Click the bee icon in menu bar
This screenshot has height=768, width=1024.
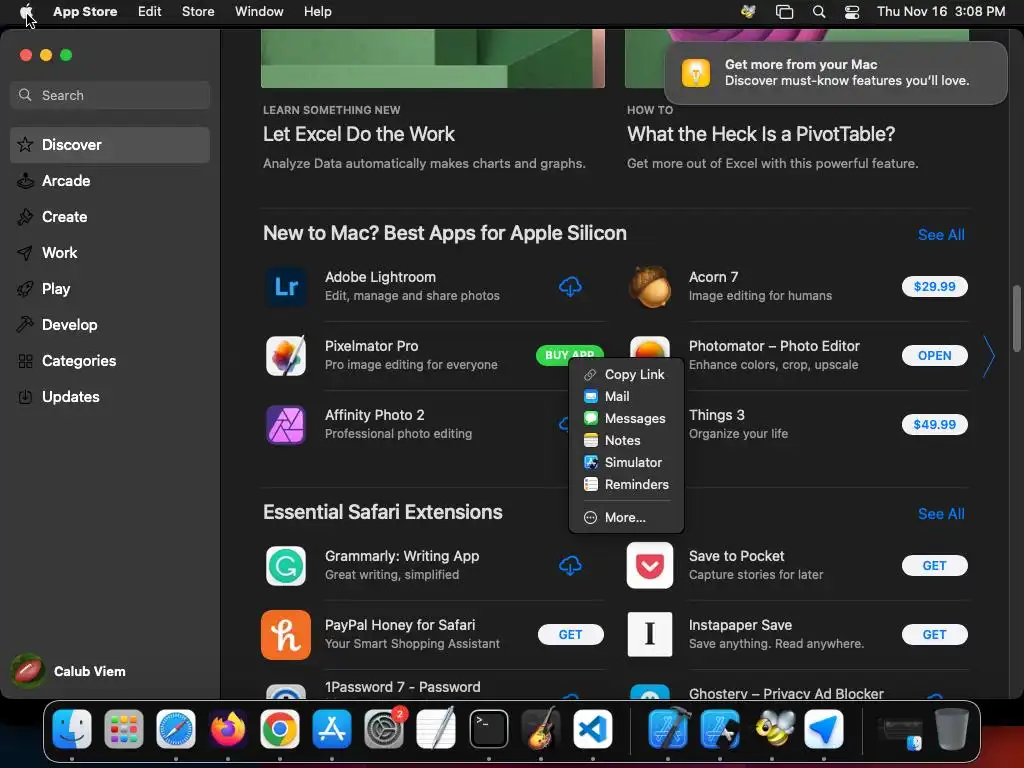[748, 12]
